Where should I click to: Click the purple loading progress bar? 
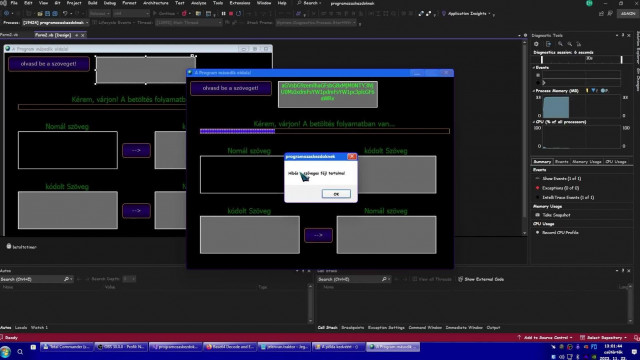pos(325,131)
